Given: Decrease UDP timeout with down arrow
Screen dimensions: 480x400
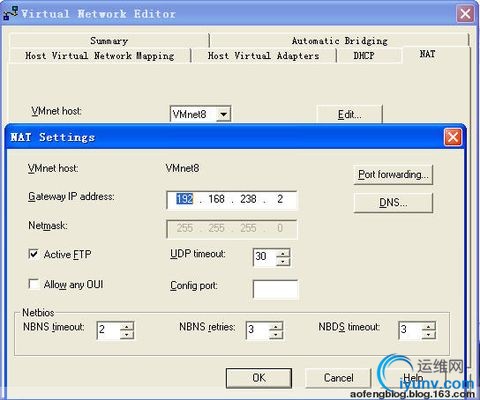Looking at the screenshot, I should click(283, 262).
